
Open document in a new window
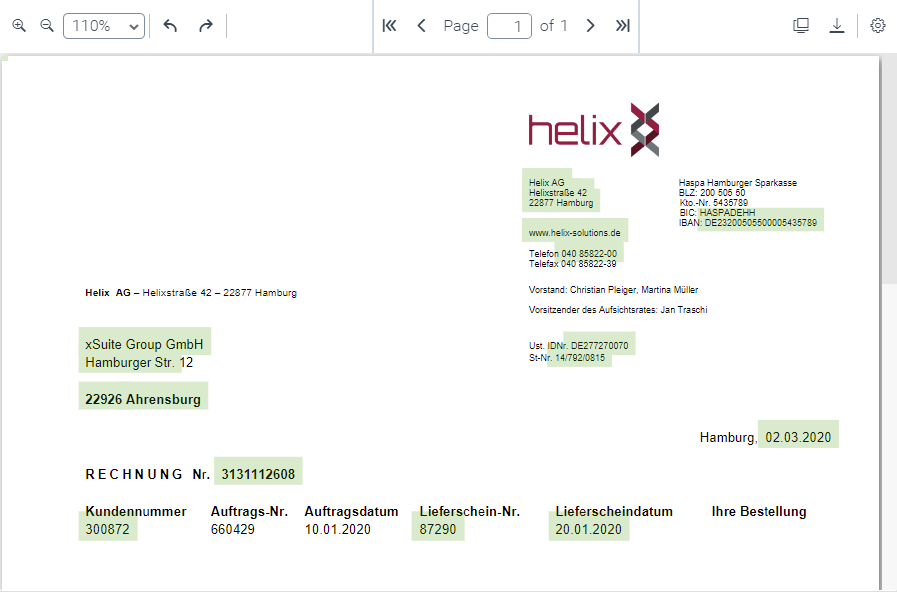tap(801, 26)
